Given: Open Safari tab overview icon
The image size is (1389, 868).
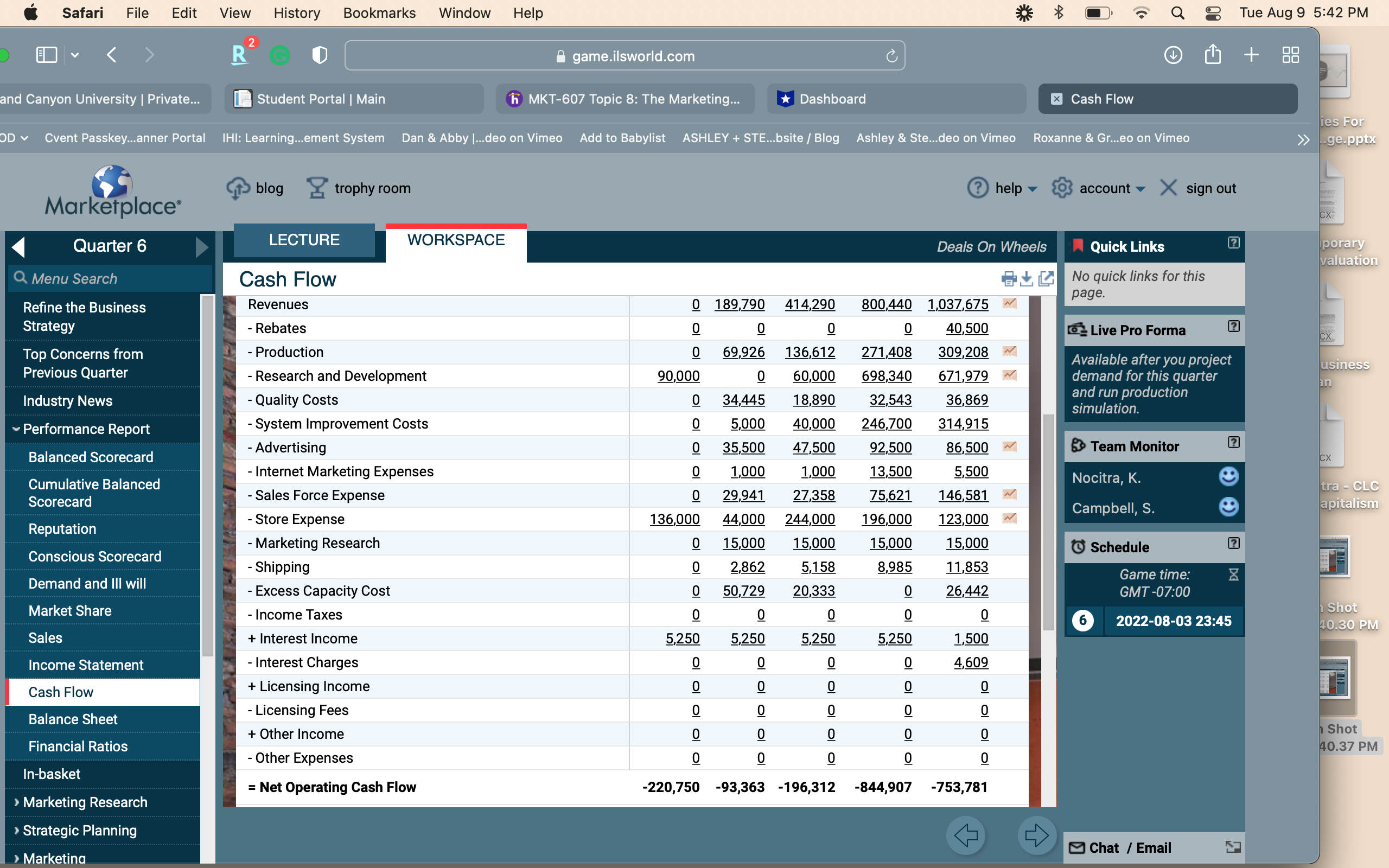Looking at the screenshot, I should [1291, 55].
